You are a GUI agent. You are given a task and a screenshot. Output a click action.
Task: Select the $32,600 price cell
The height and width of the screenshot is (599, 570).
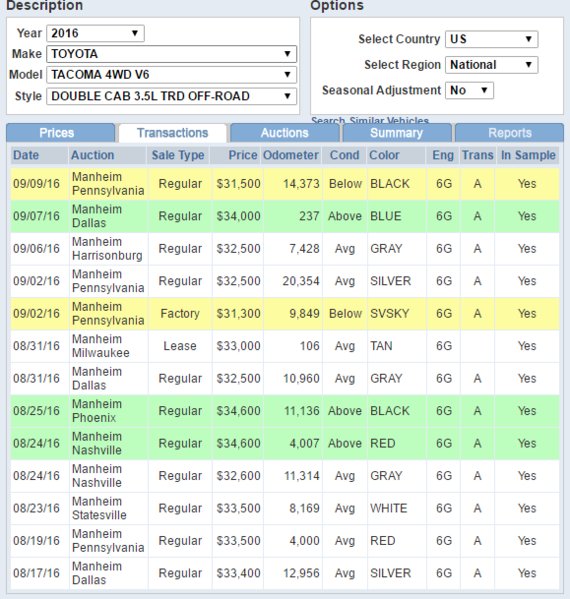pyautogui.click(x=238, y=476)
